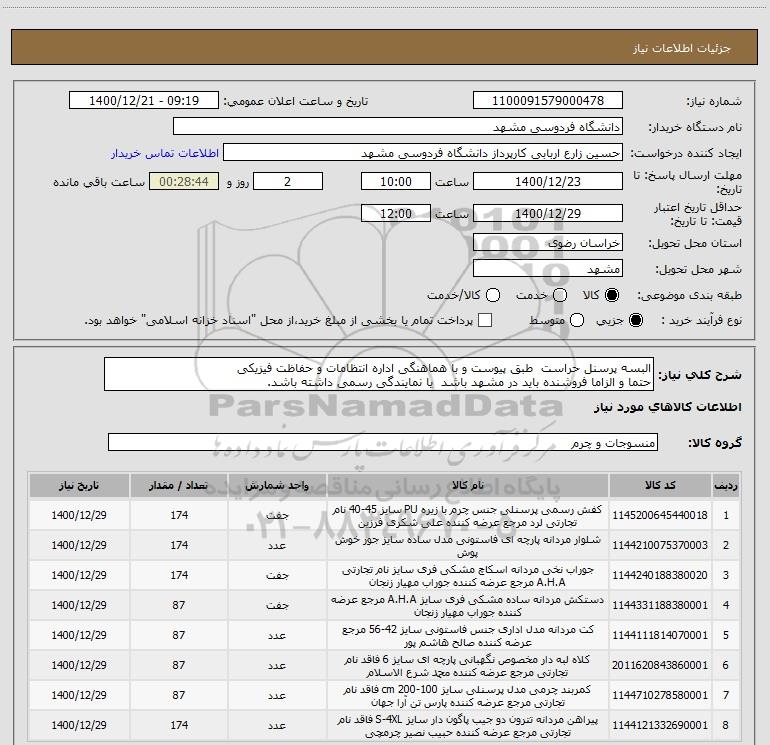Click the goods group field منسوجات و چرم
770x745 pixels.
(383, 442)
